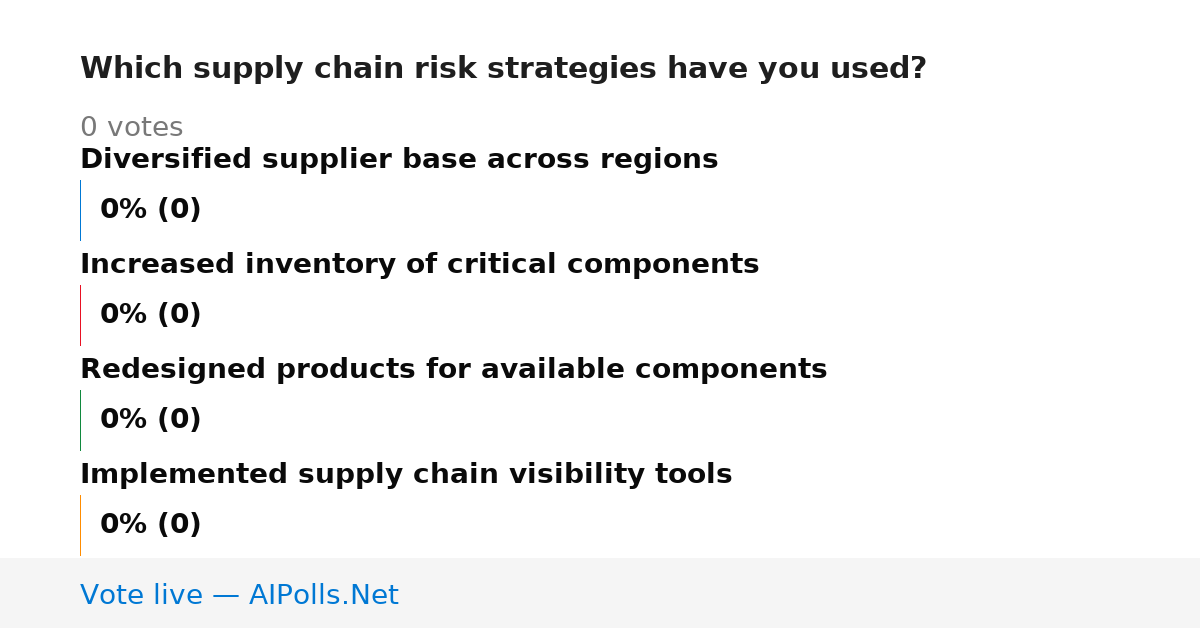
Task: Click the green result bar
Action: [x=80, y=420]
